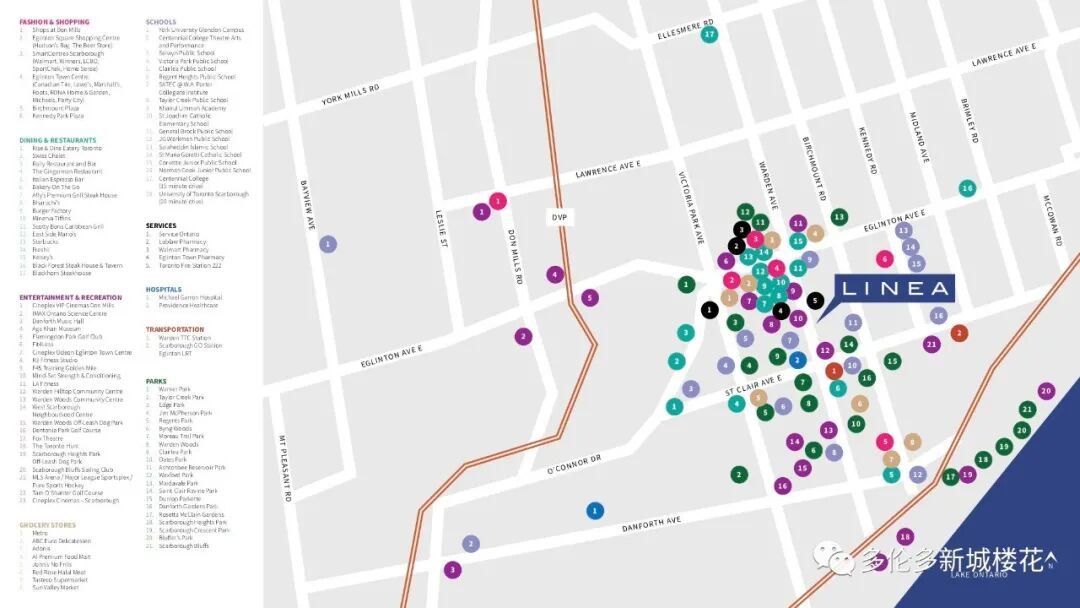Select the SERVICES legend heading
Screen dimensions: 1080x608
161,226
